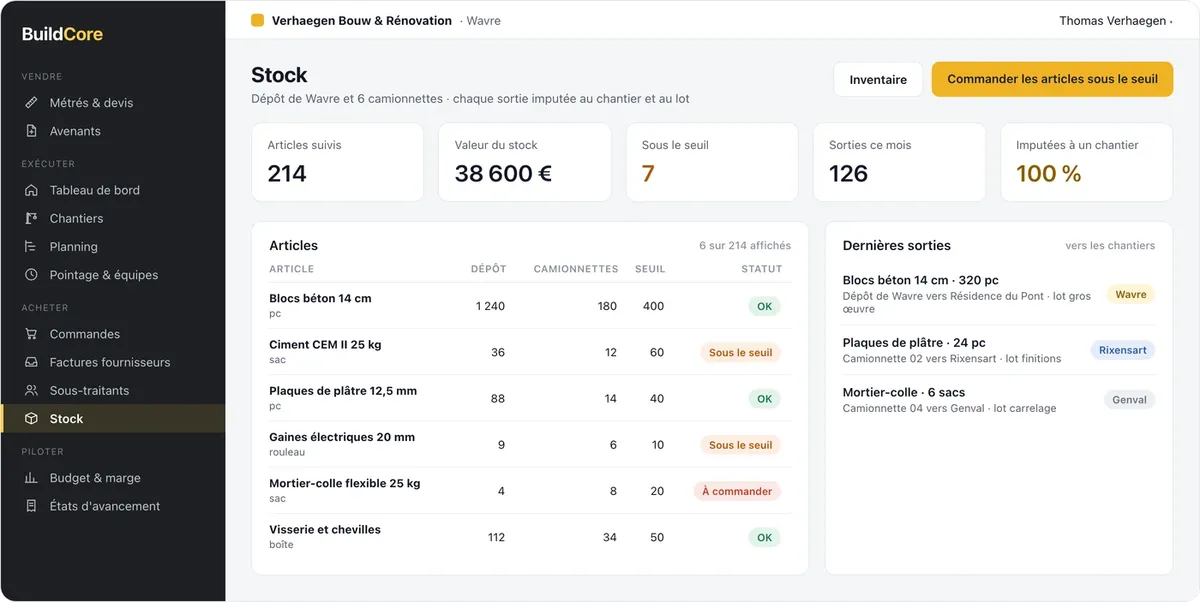Screen dimensions: 1200x602
Task: Open the Plaques de plâtre · 24 pc sortie
Action: tap(999, 350)
